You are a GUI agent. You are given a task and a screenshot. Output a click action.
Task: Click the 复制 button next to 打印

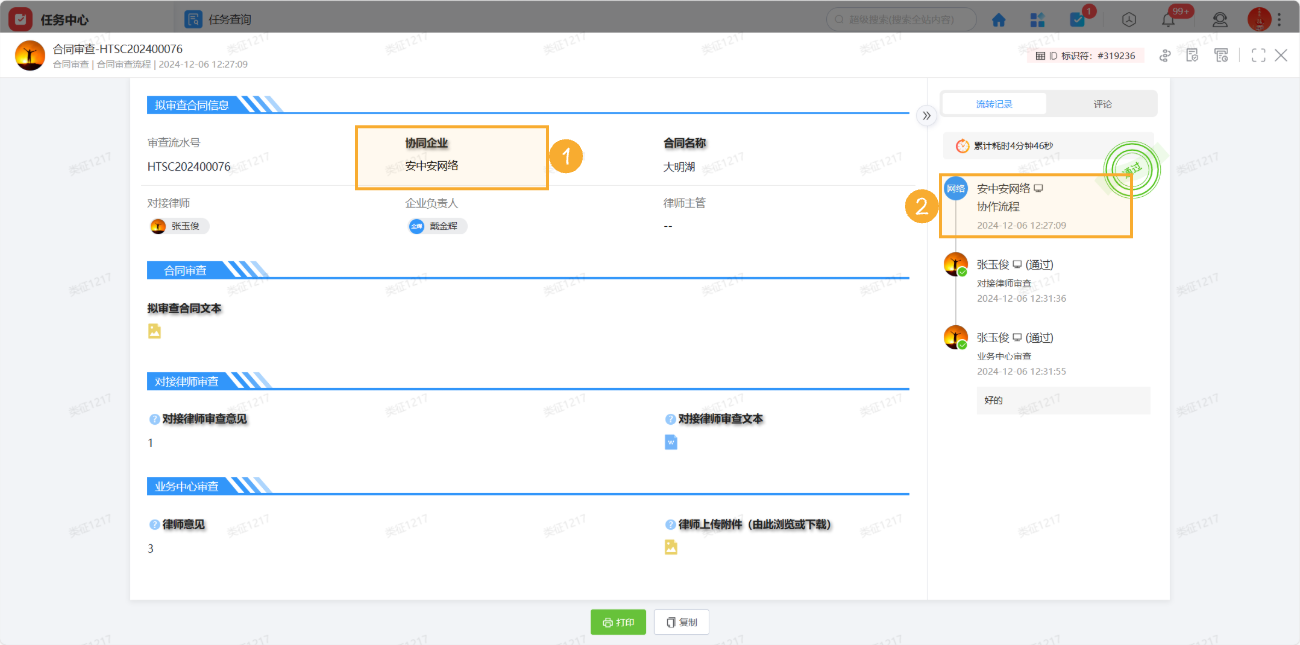[681, 621]
